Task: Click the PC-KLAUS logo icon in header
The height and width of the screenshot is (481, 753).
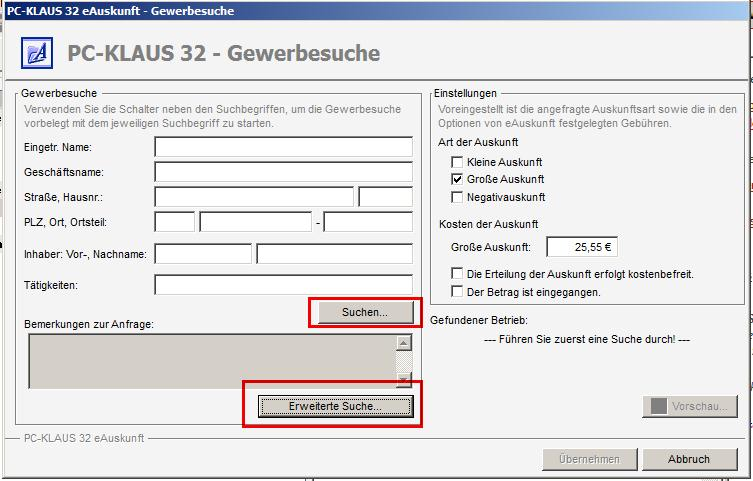Action: 37,52
